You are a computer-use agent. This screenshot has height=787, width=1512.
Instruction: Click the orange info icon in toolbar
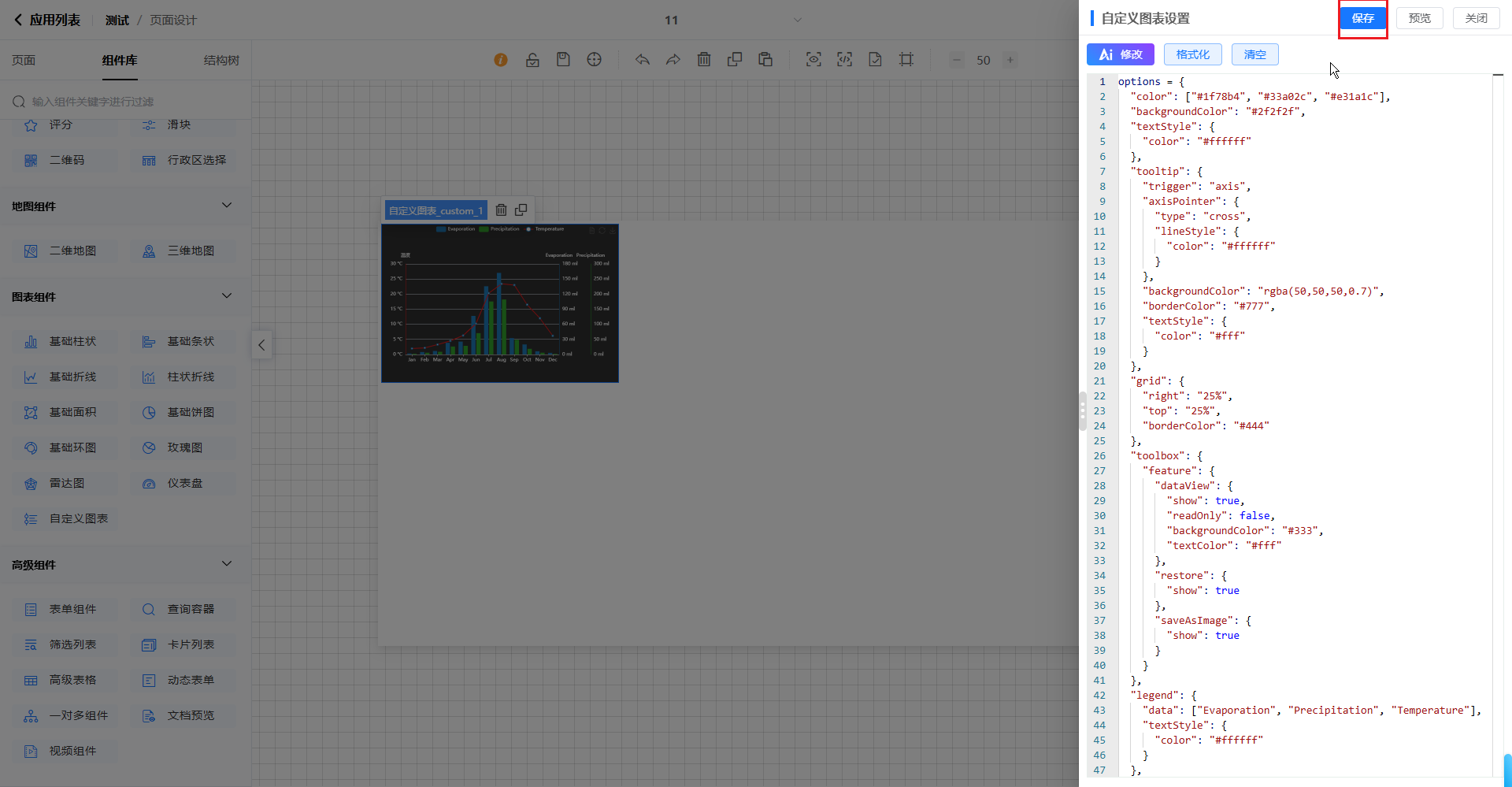(x=501, y=60)
